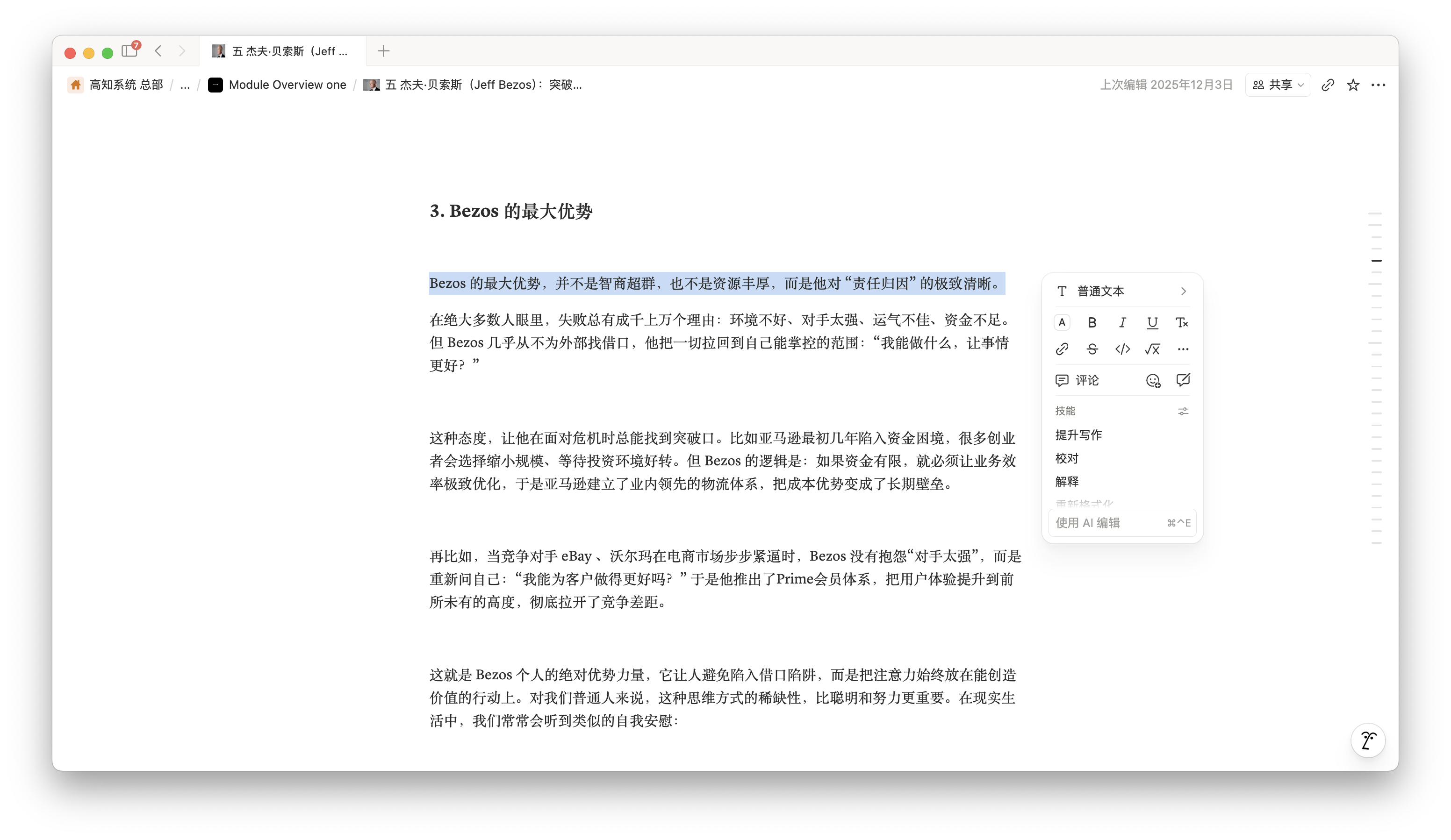Screen dimensions: 1451x840
Task: Click the highlighted sentence about 责任归因
Action: point(717,284)
